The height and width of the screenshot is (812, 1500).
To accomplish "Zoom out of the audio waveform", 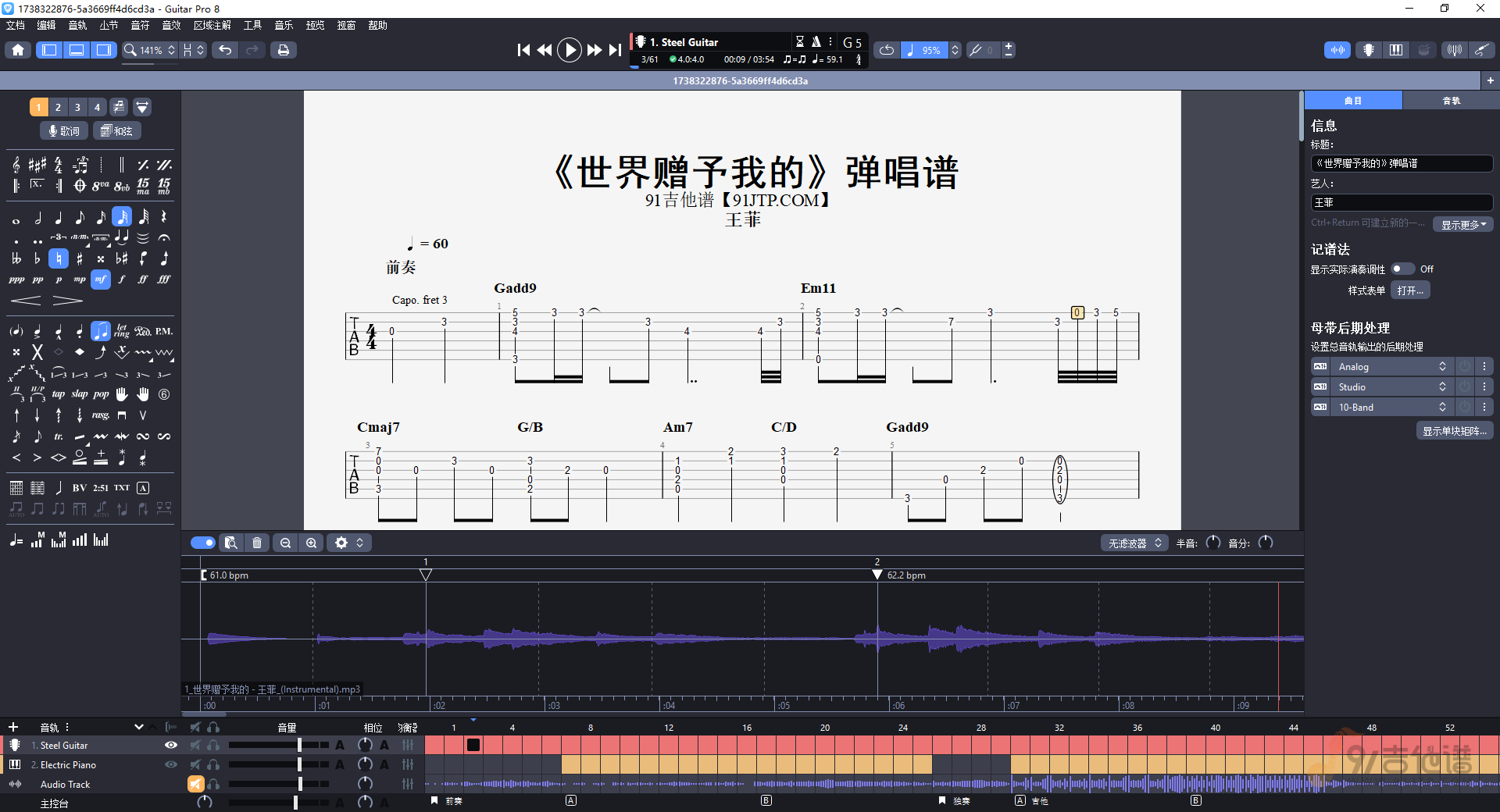I will point(286,543).
